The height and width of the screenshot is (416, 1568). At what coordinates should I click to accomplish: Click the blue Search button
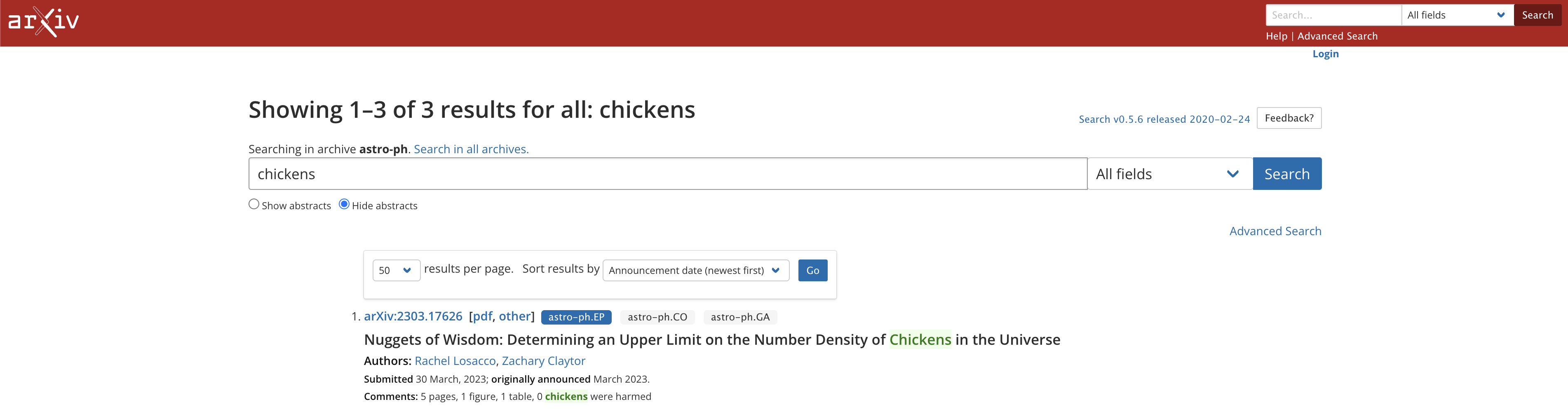click(x=1287, y=173)
